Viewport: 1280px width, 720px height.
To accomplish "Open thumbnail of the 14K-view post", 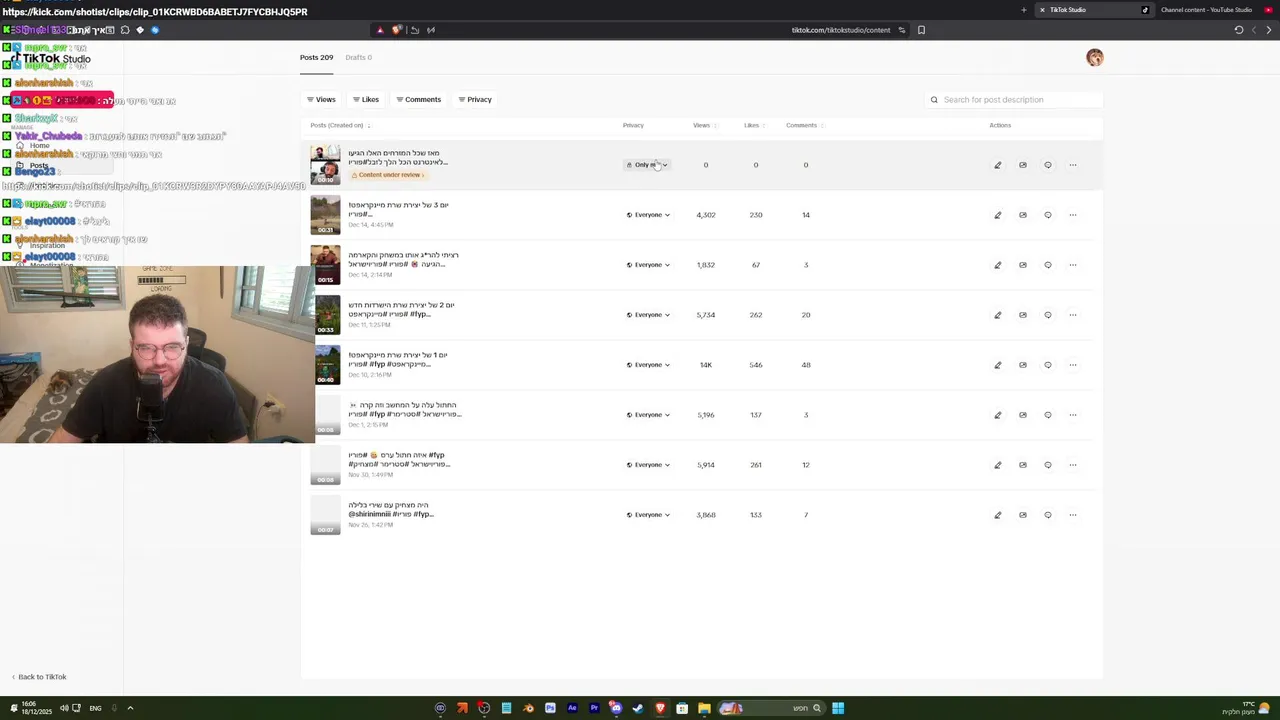I will pos(326,365).
